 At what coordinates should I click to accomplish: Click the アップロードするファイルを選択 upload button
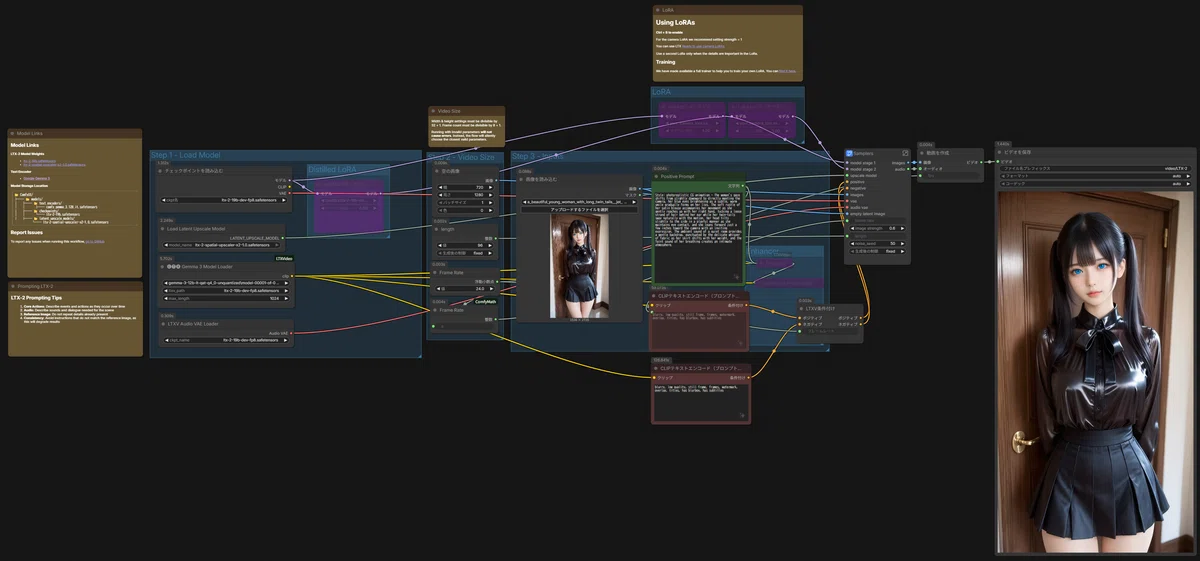point(580,210)
